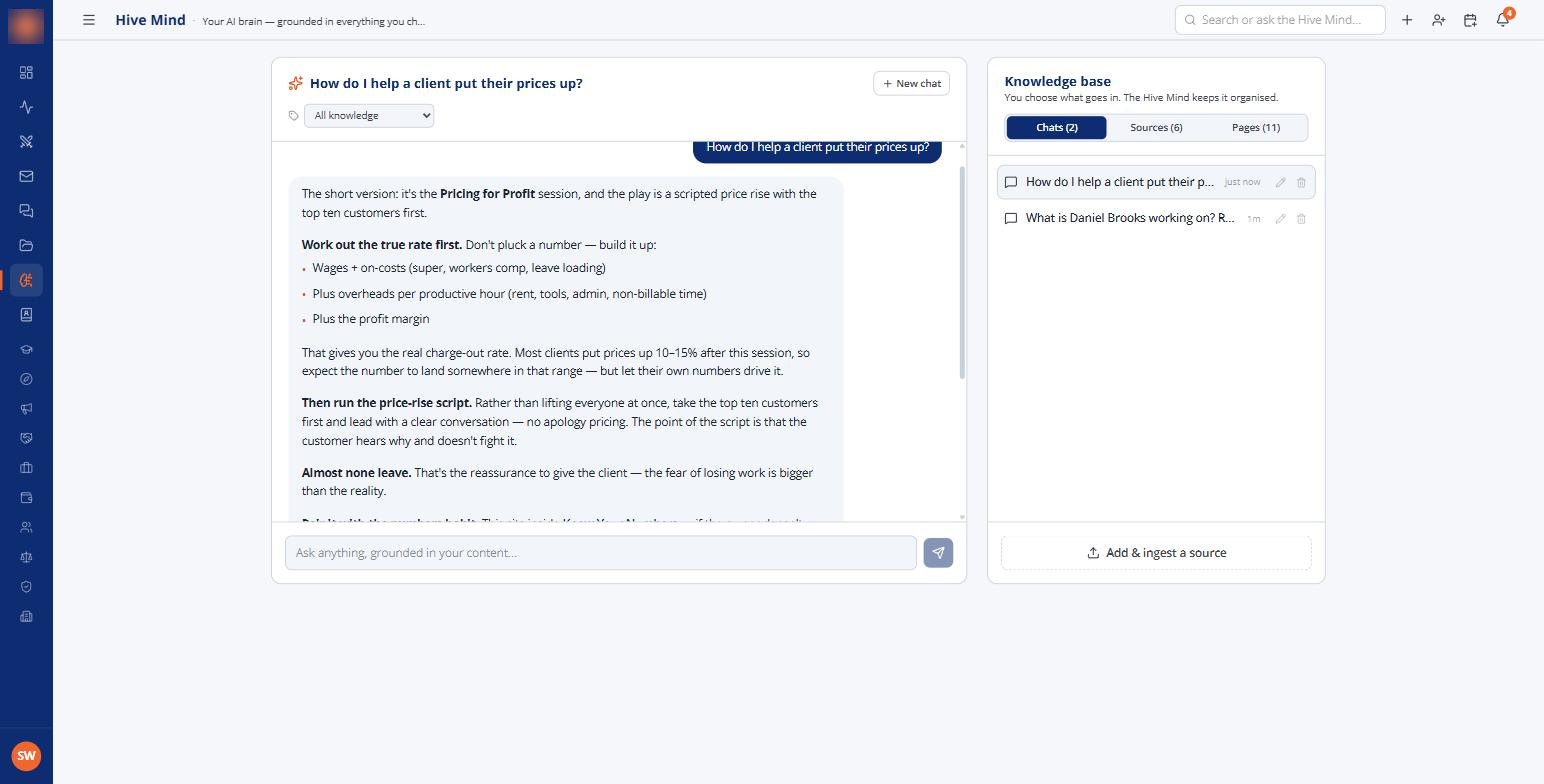
Task: Open the people icon in sidebar
Action: 26,527
